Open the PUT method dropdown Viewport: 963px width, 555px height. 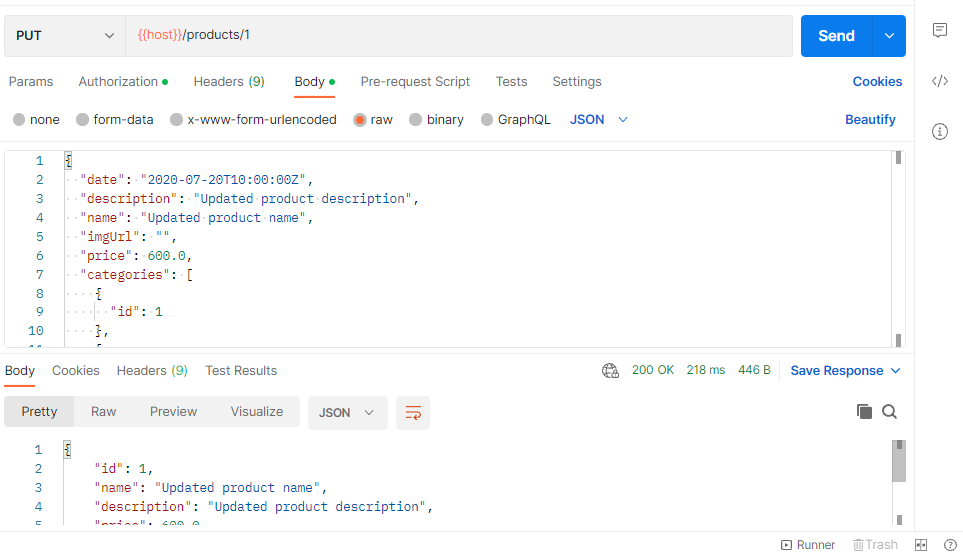click(x=64, y=36)
